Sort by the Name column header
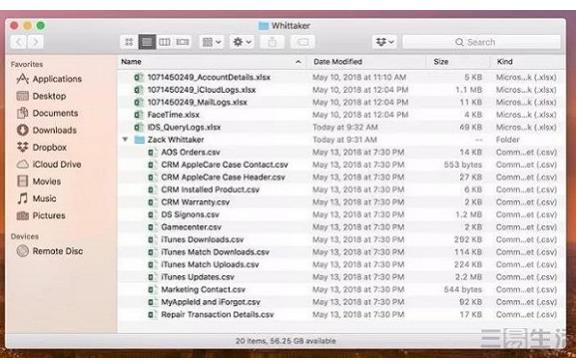577x364 pixels. tap(213, 61)
